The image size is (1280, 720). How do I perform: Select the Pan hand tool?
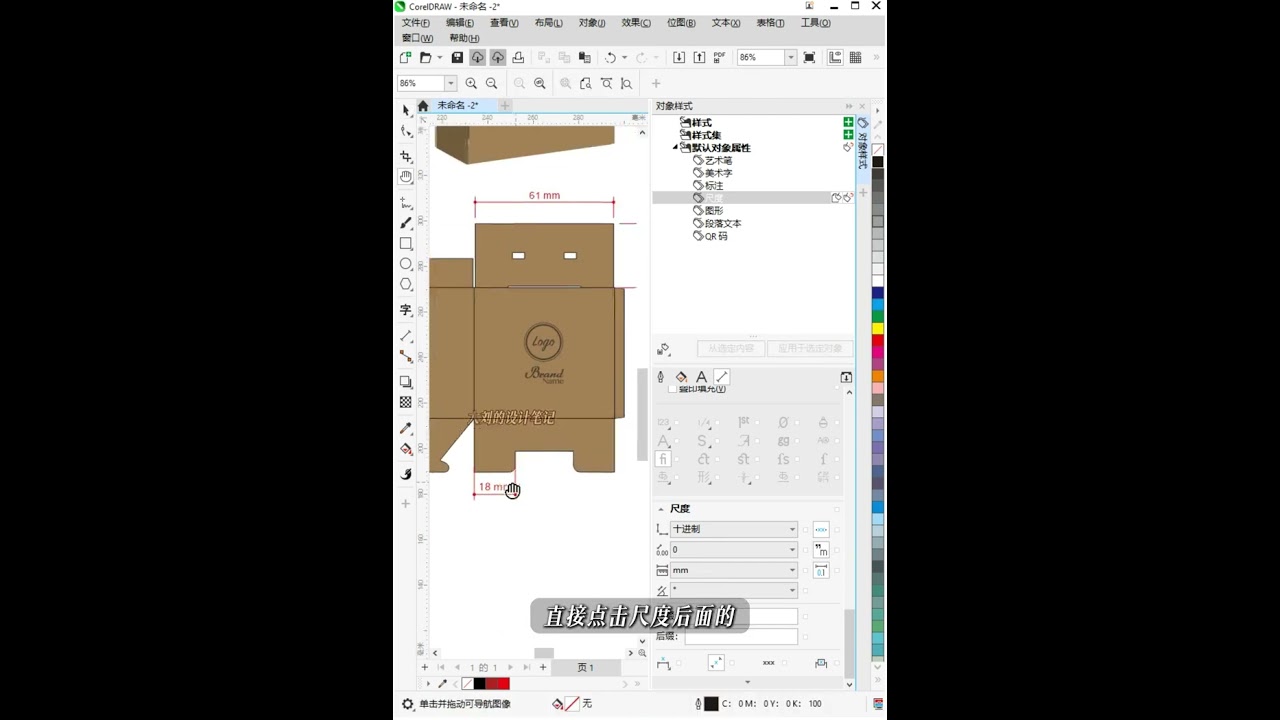(405, 177)
